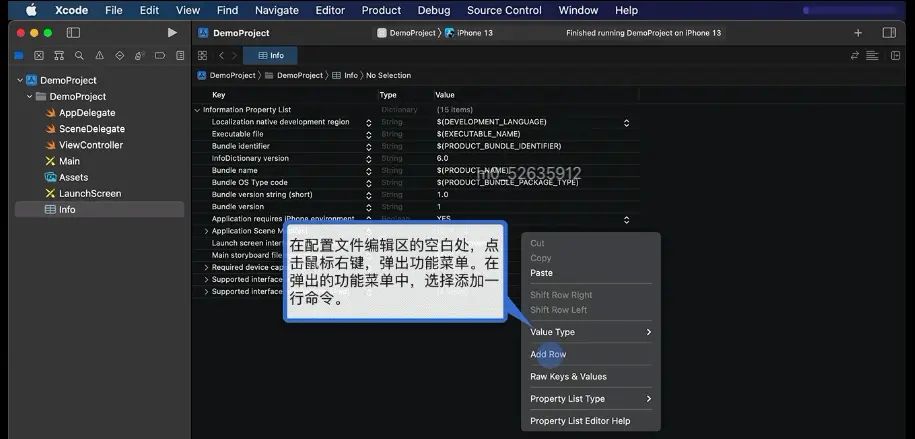Click the 6.0 version value
Viewport: 915px width, 439px height.
pos(442,158)
